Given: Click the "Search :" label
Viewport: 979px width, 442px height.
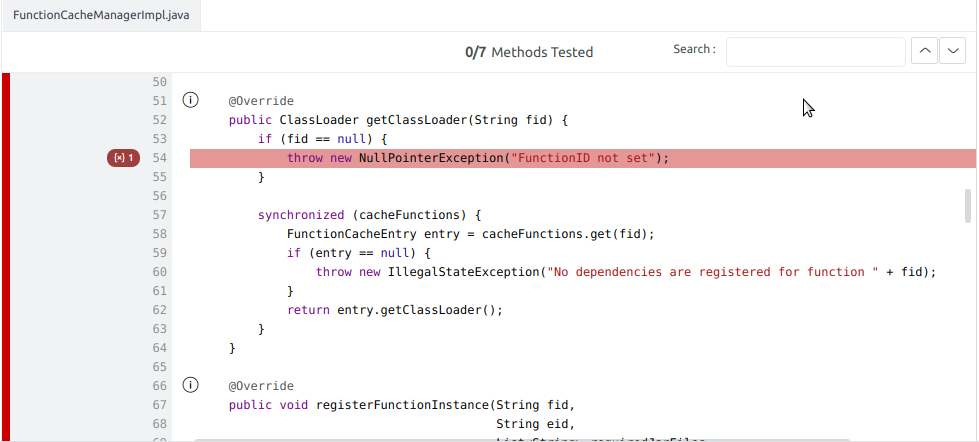Looking at the screenshot, I should pyautogui.click(x=694, y=49).
